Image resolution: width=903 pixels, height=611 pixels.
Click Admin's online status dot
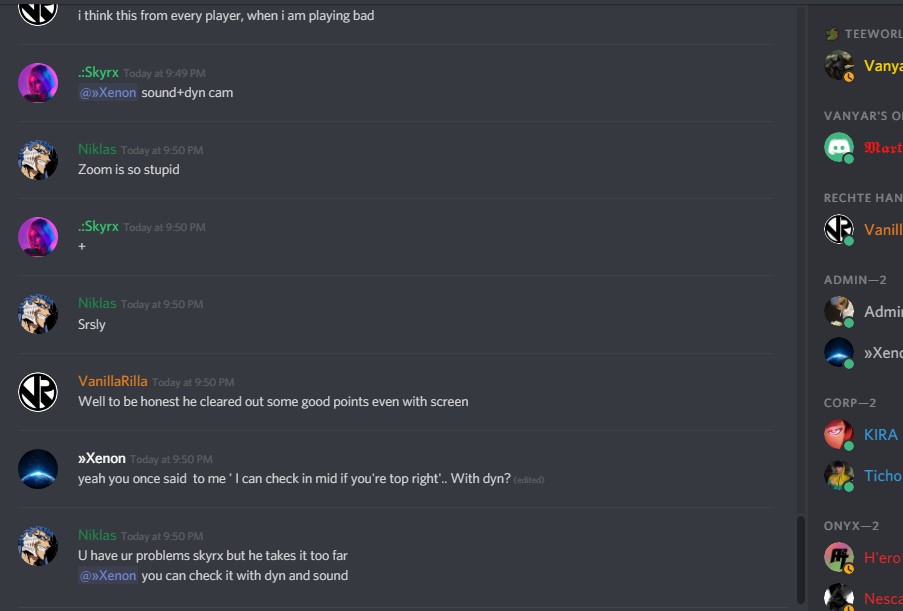coord(849,322)
